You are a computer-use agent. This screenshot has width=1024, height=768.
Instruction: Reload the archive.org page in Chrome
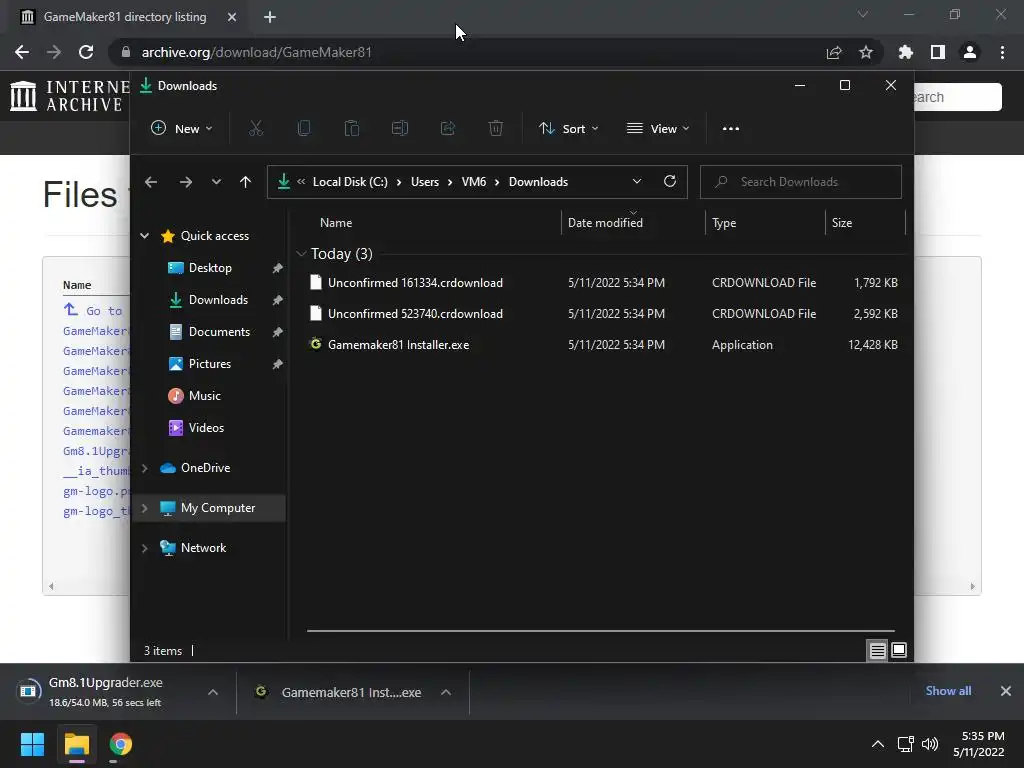pyautogui.click(x=86, y=52)
